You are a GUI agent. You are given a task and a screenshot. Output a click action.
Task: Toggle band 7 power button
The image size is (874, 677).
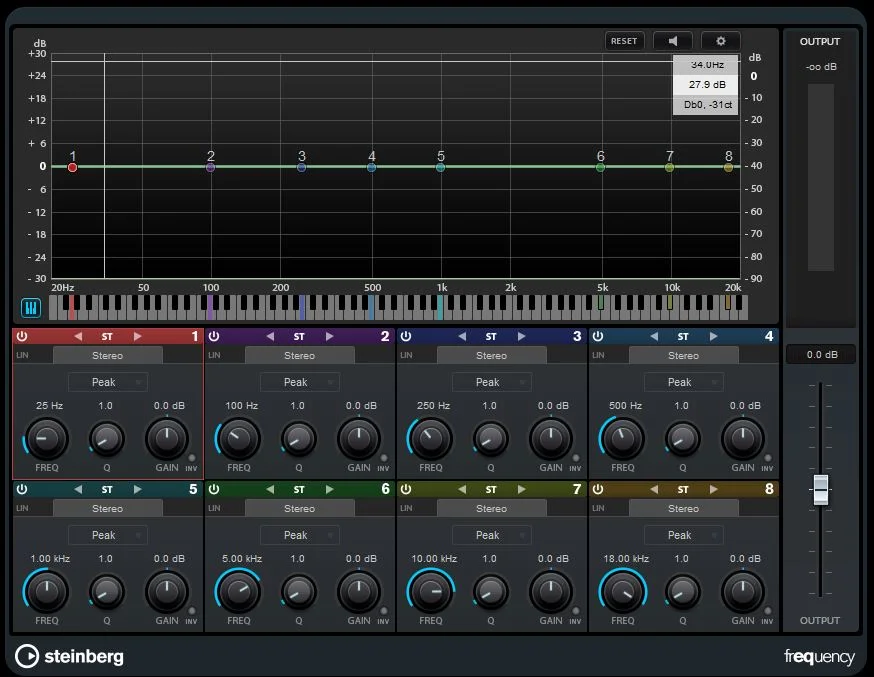406,489
